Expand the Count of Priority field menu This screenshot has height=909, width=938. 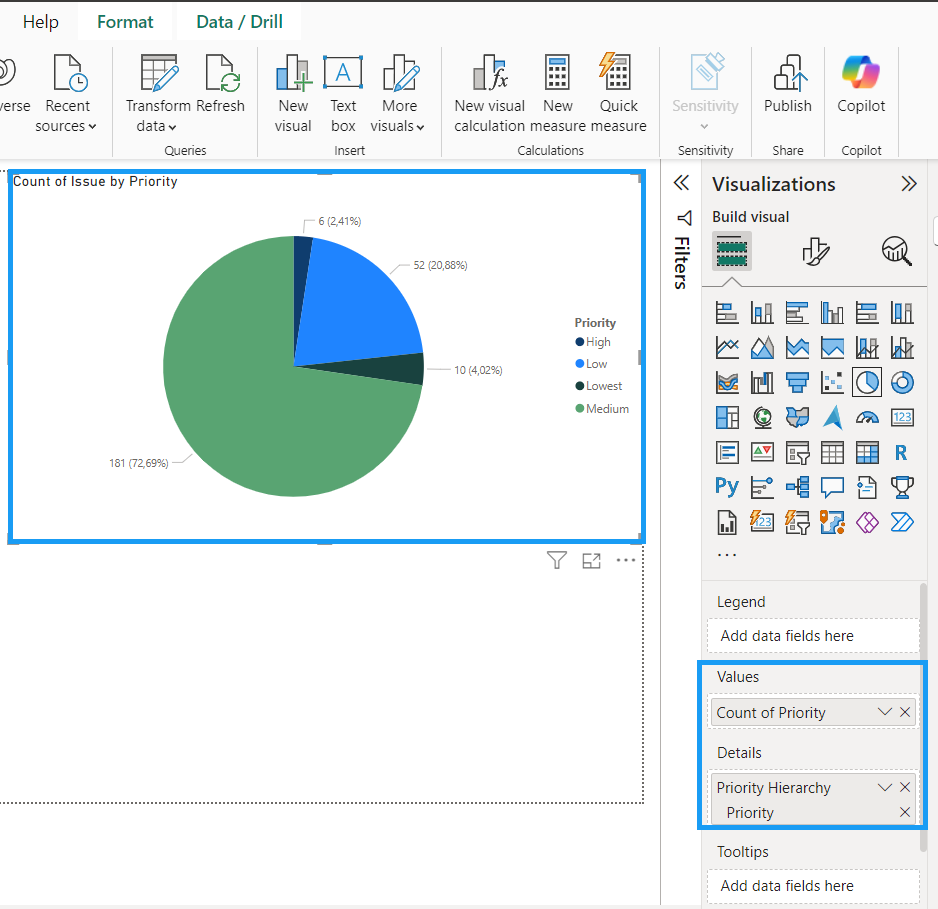(x=884, y=712)
